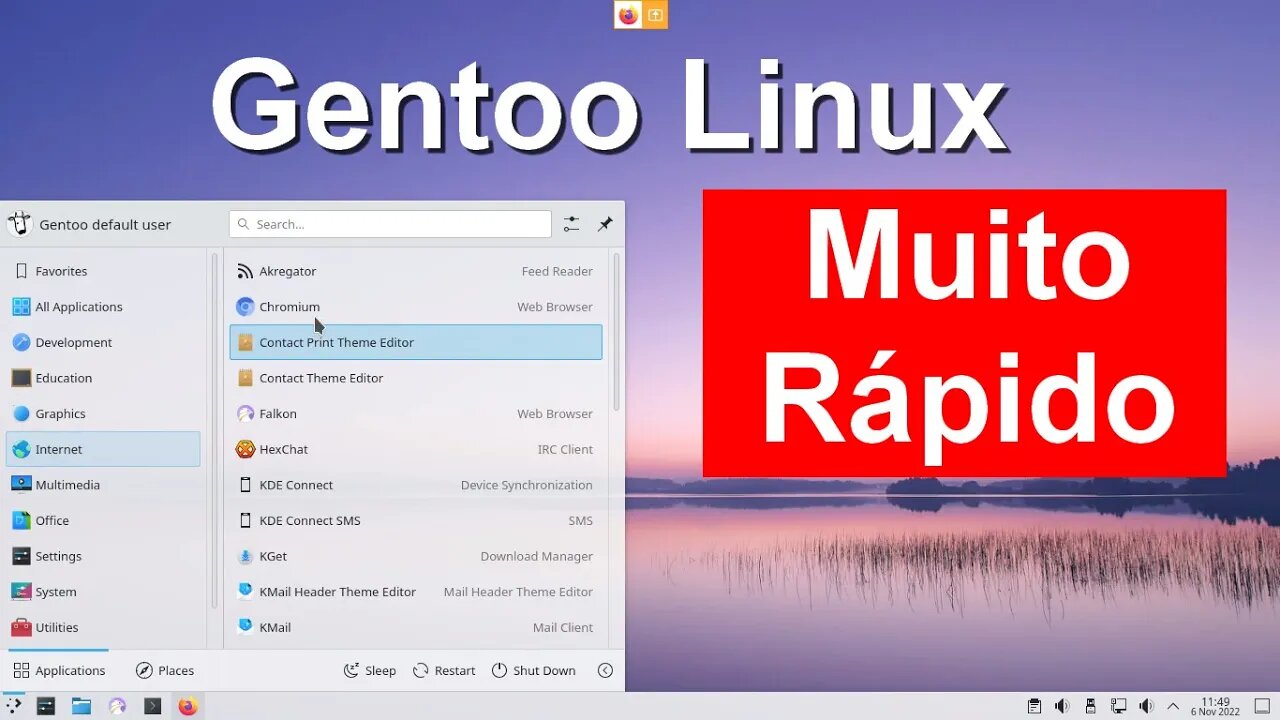Open Contact Print Theme Editor

tap(416, 342)
